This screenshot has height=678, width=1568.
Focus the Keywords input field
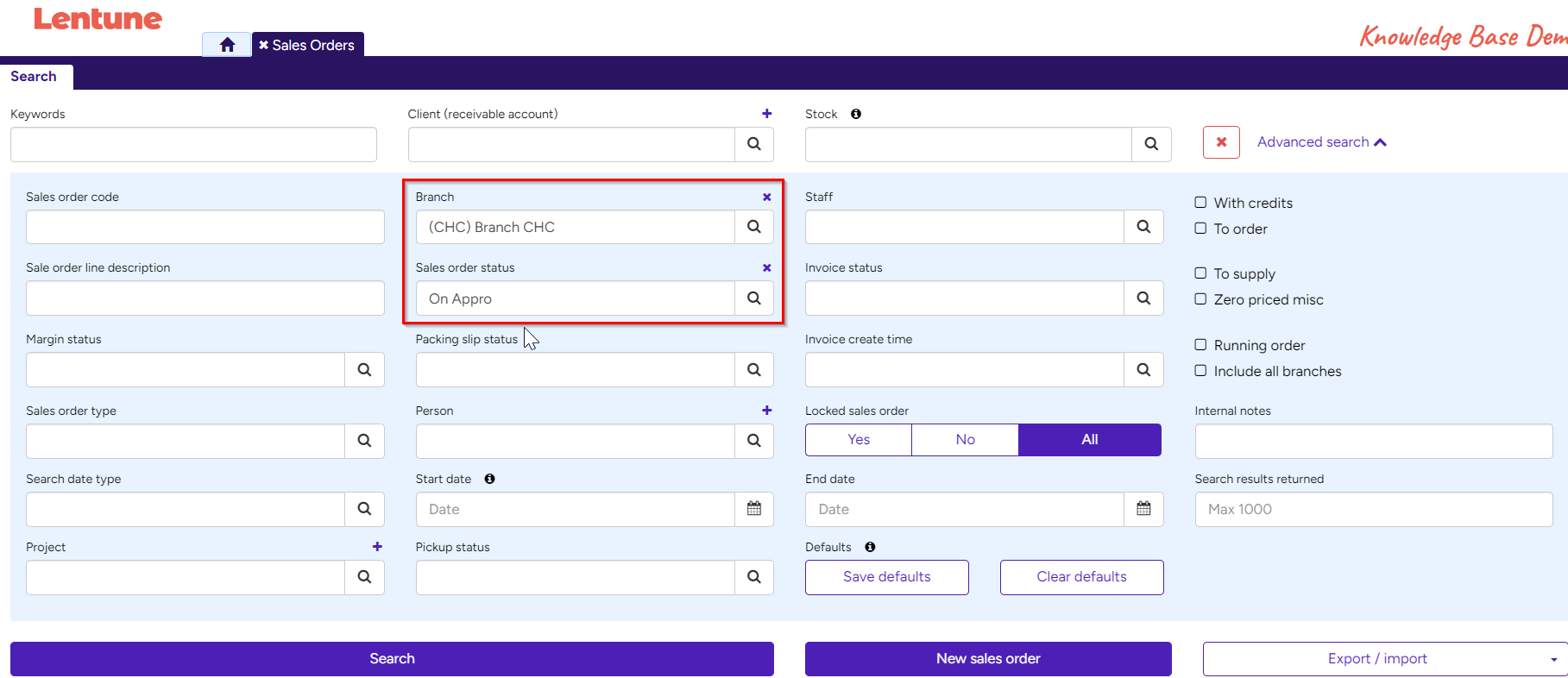pyautogui.click(x=193, y=144)
